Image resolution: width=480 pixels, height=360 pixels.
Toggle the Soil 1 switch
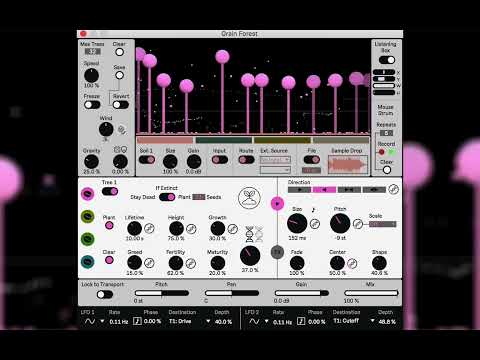pyautogui.click(x=147, y=160)
